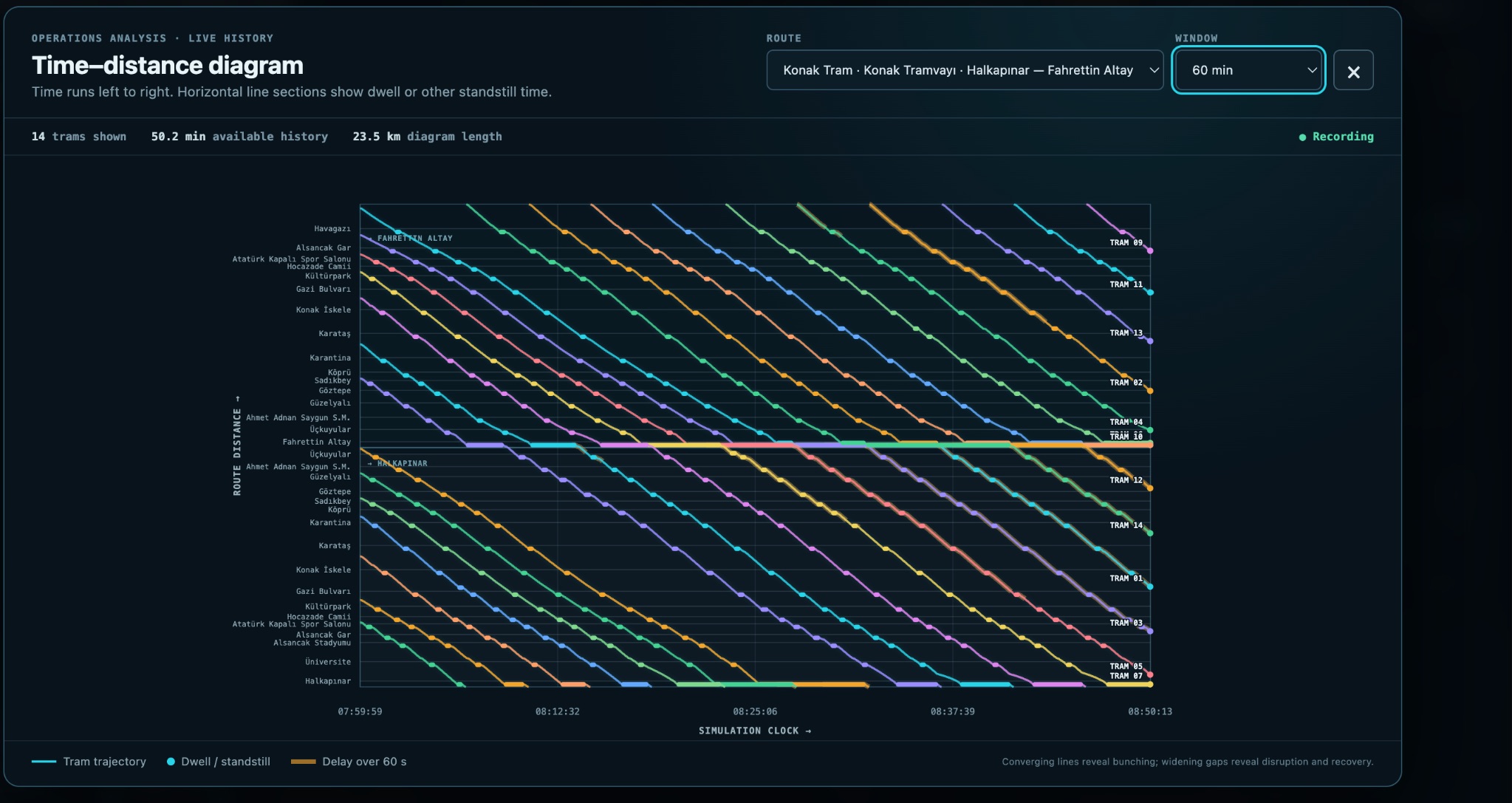Click the TRAM 14 end label

pos(1126,525)
